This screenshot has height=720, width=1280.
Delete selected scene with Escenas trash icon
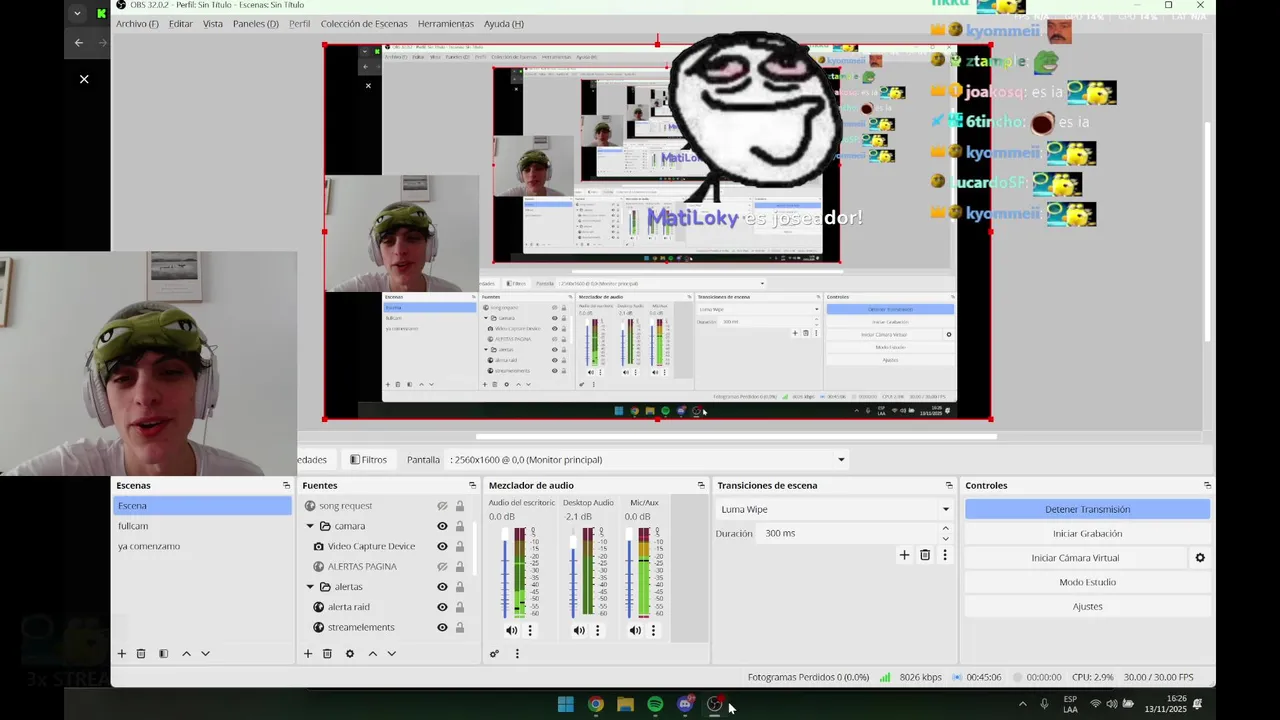pyautogui.click(x=141, y=654)
